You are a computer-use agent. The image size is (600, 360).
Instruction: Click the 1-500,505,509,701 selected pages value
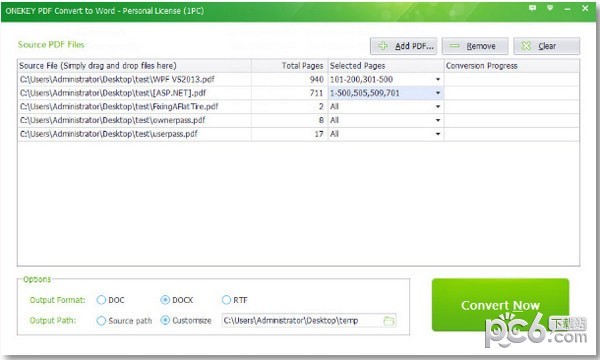click(x=365, y=93)
